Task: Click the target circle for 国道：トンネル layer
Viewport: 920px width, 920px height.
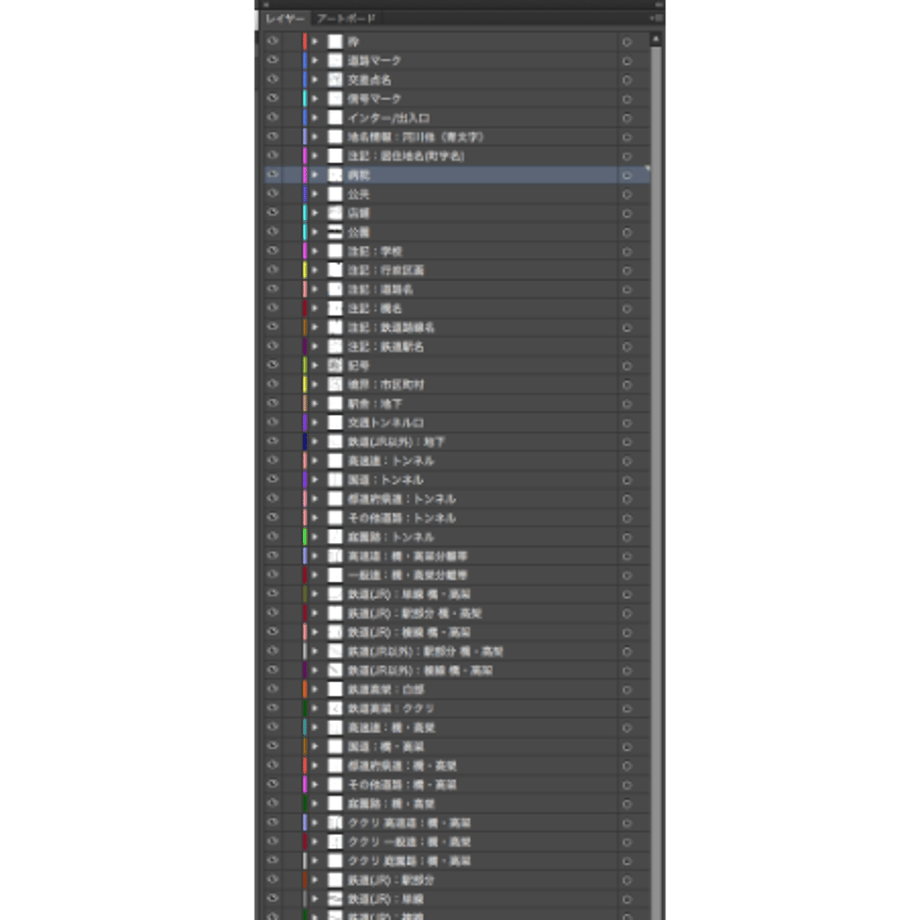Action: pyautogui.click(x=627, y=480)
